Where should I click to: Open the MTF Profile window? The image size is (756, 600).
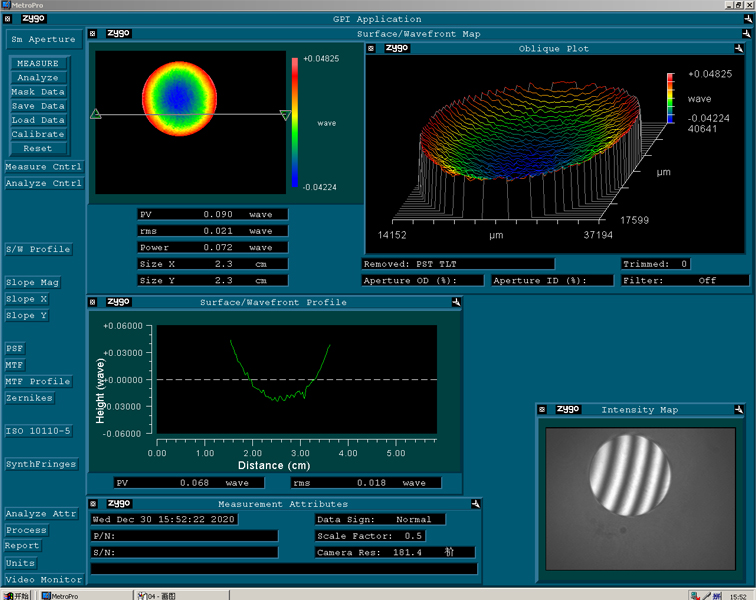point(38,381)
